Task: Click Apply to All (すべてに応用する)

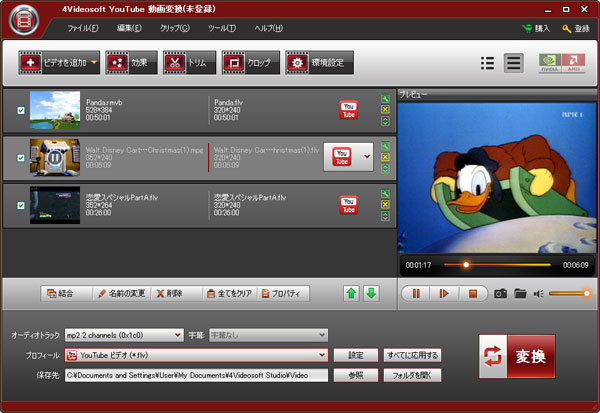Action: (412, 355)
